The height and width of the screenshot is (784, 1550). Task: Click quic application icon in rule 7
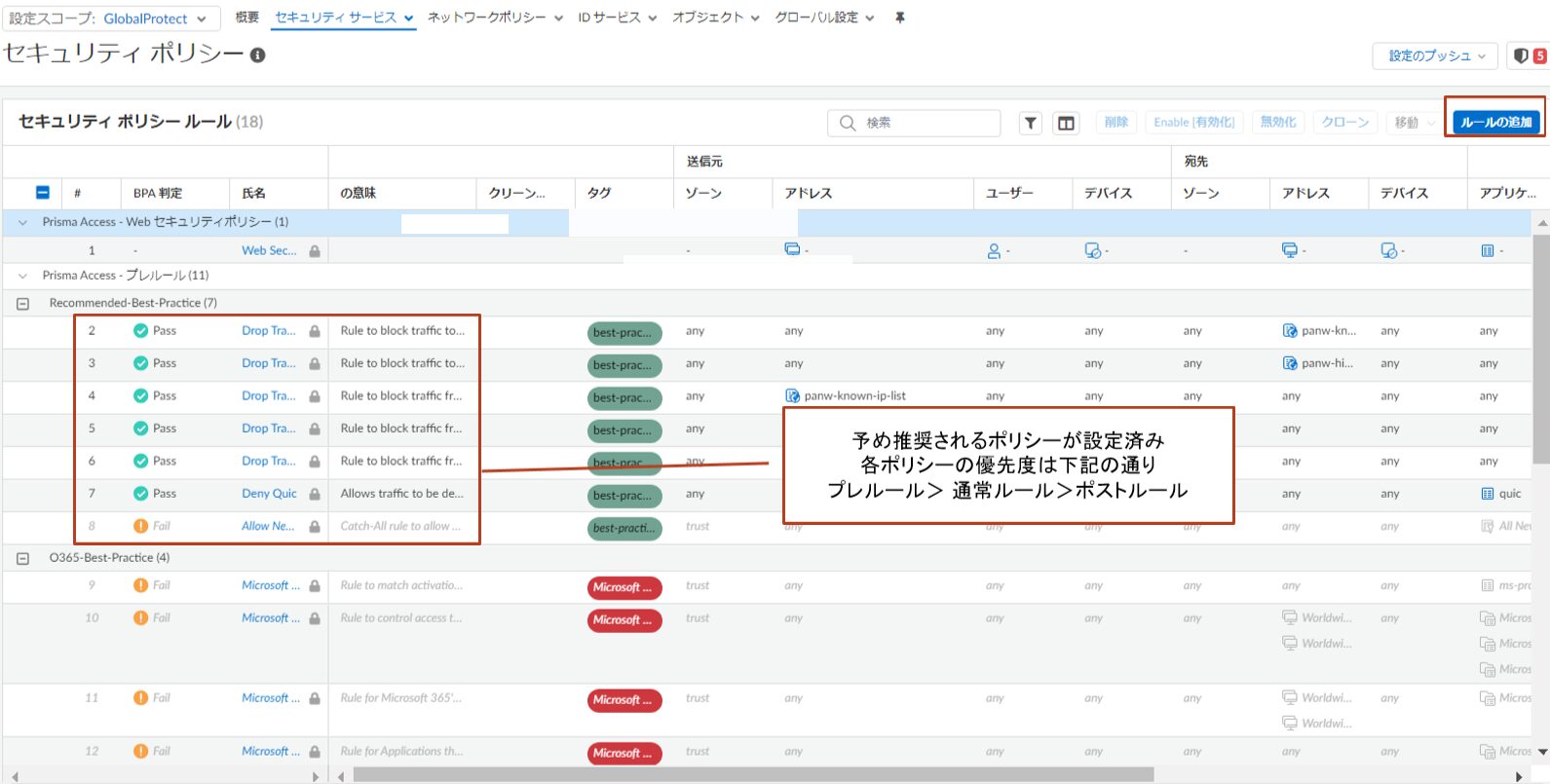tap(1488, 494)
